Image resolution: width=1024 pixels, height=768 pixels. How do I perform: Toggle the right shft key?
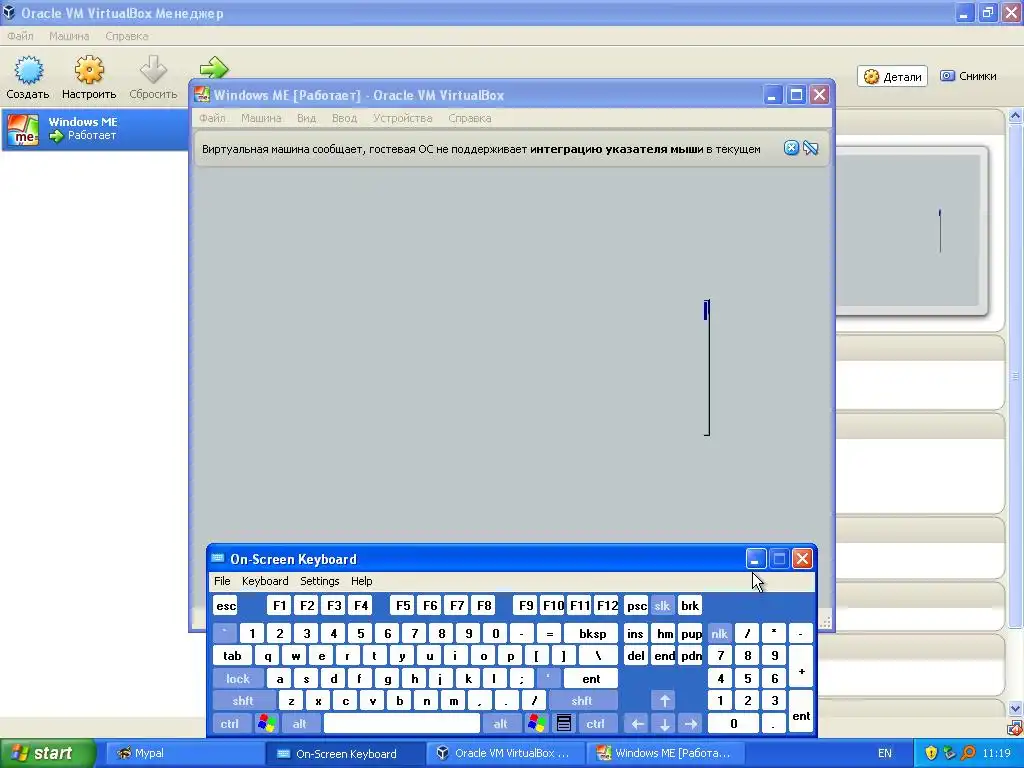pyautogui.click(x=581, y=701)
